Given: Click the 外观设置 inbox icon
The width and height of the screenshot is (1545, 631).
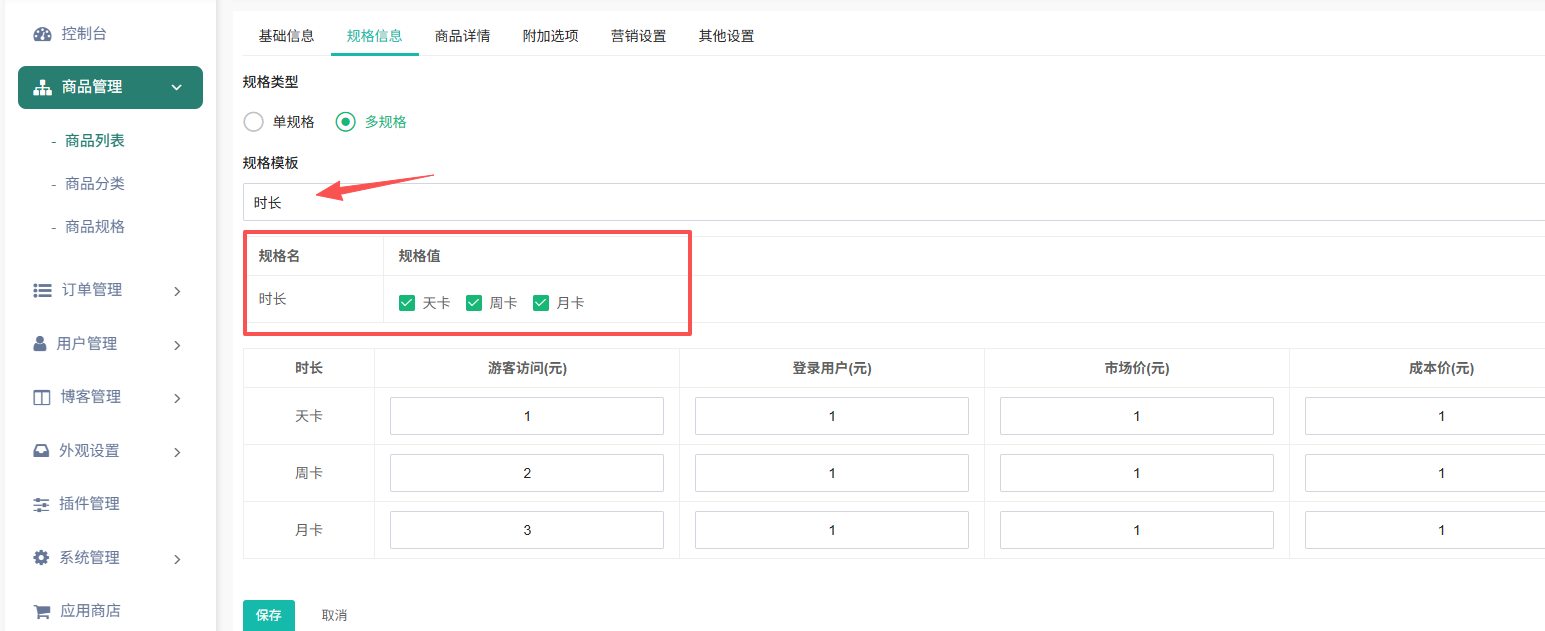Looking at the screenshot, I should click(x=41, y=451).
